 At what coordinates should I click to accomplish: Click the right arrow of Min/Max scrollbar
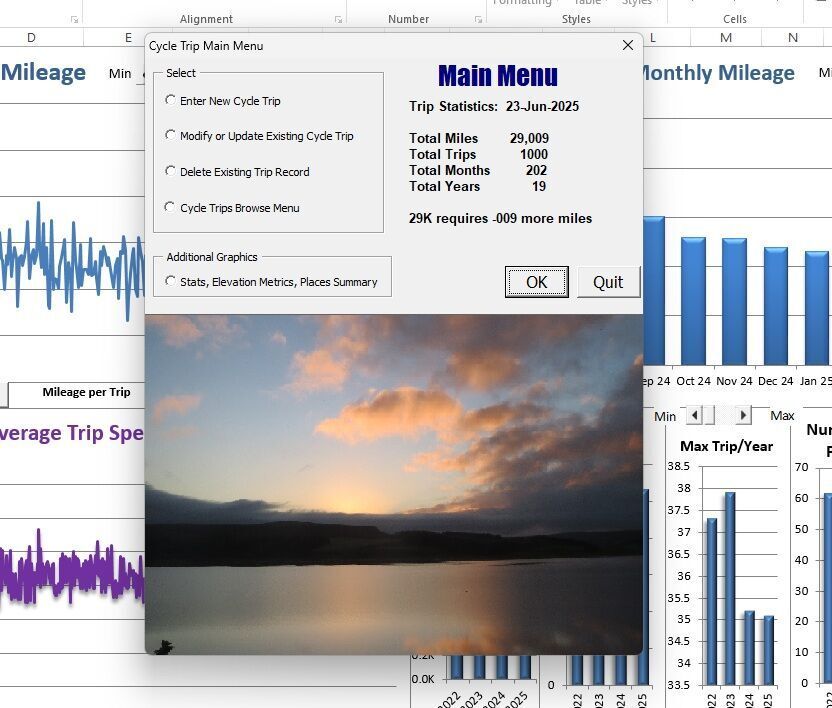(742, 415)
